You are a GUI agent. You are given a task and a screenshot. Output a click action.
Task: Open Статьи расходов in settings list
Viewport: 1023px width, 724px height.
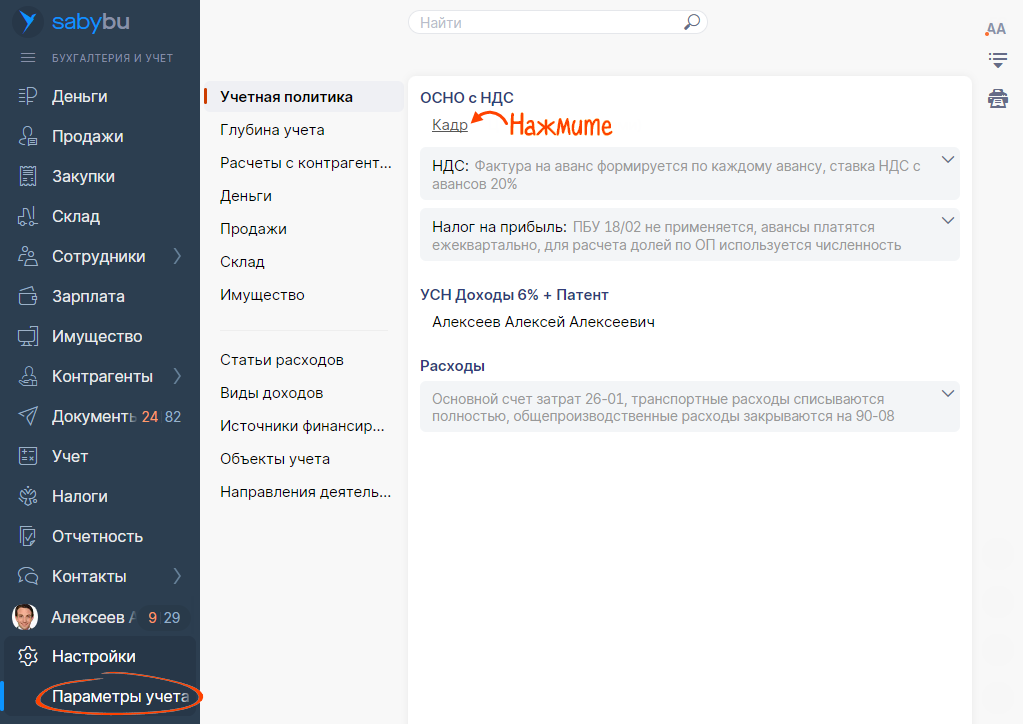click(281, 360)
